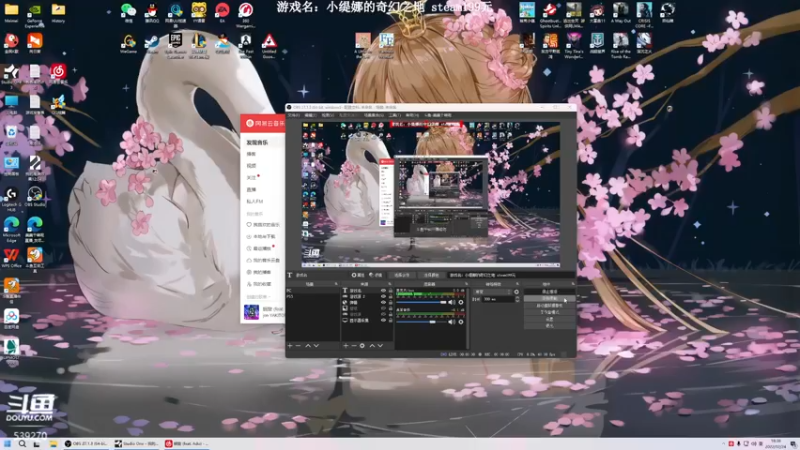Open OBS 工具 (Tools) menu
800x450 pixels.
[395, 115]
